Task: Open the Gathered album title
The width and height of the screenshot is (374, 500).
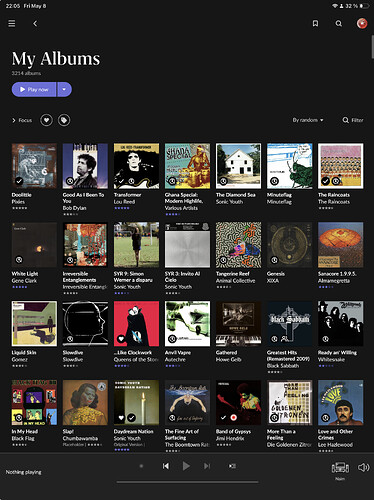Action: coord(226,353)
